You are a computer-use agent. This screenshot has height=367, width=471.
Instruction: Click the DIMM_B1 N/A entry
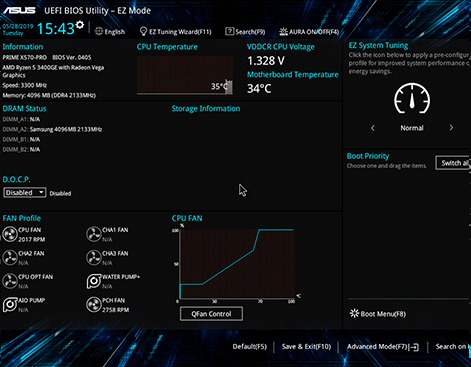(21, 139)
